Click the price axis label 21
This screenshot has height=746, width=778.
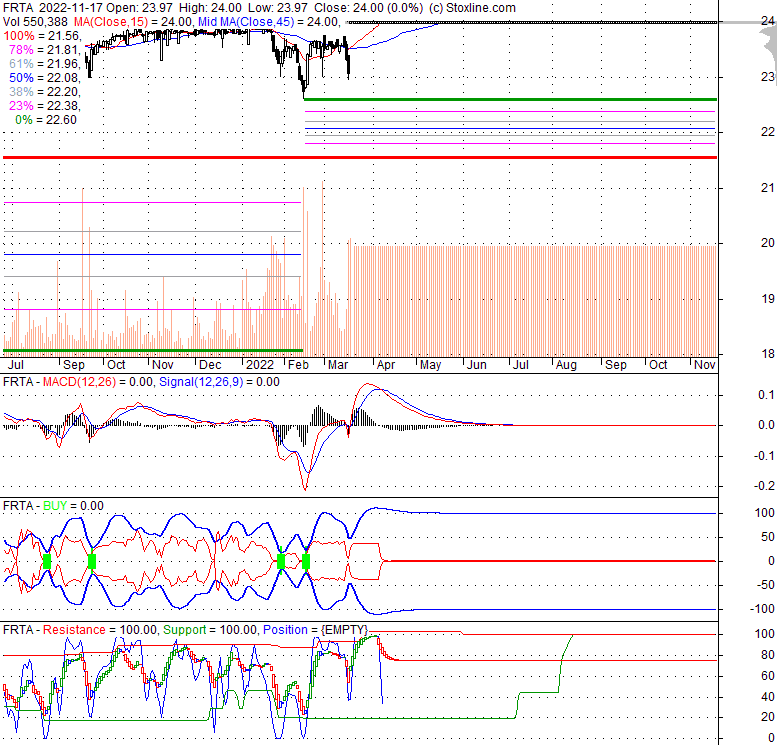(x=768, y=187)
